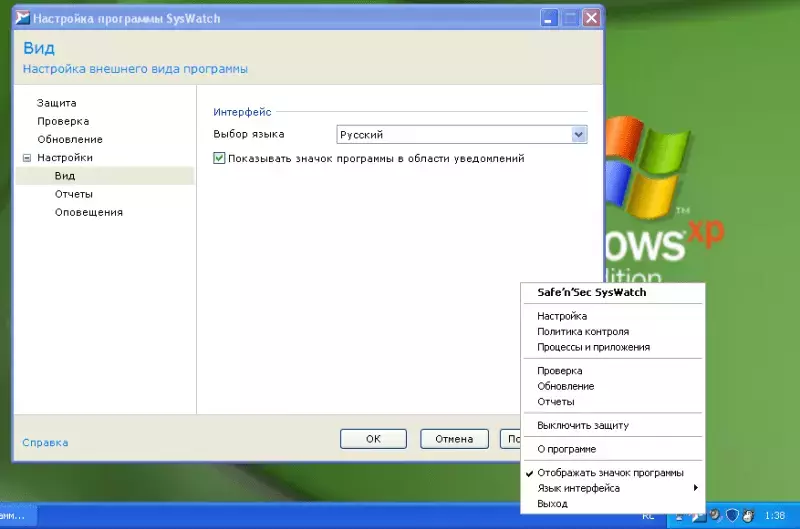This screenshot has height=529, width=800.
Task: Toggle the tray icon display checkbox
Action: click(219, 158)
